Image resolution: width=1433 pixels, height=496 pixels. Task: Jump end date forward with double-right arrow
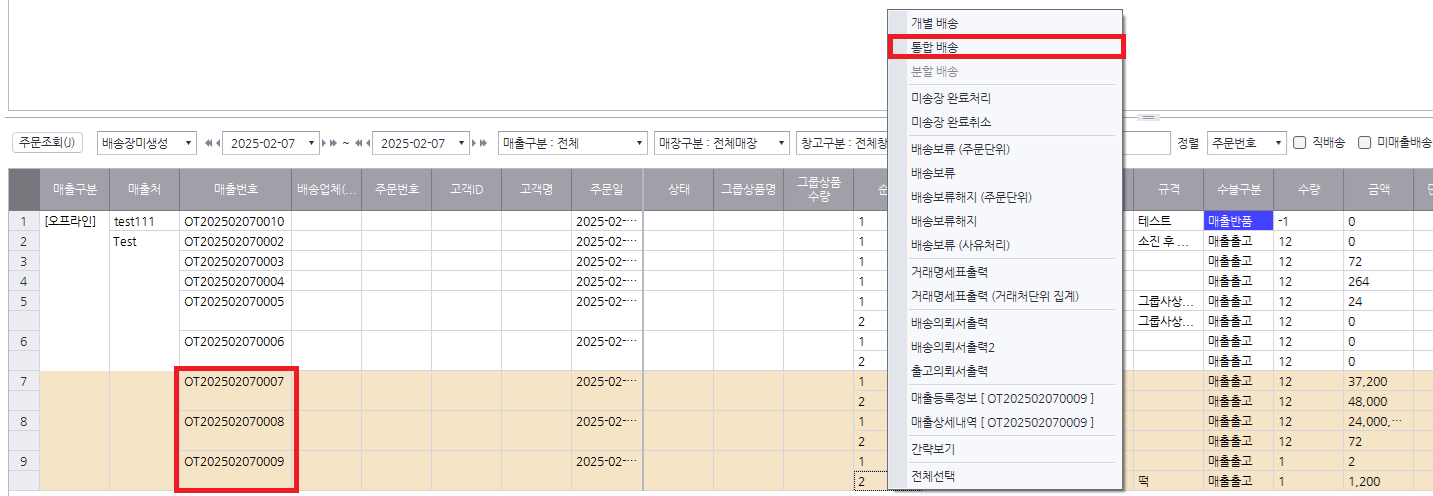(x=484, y=143)
